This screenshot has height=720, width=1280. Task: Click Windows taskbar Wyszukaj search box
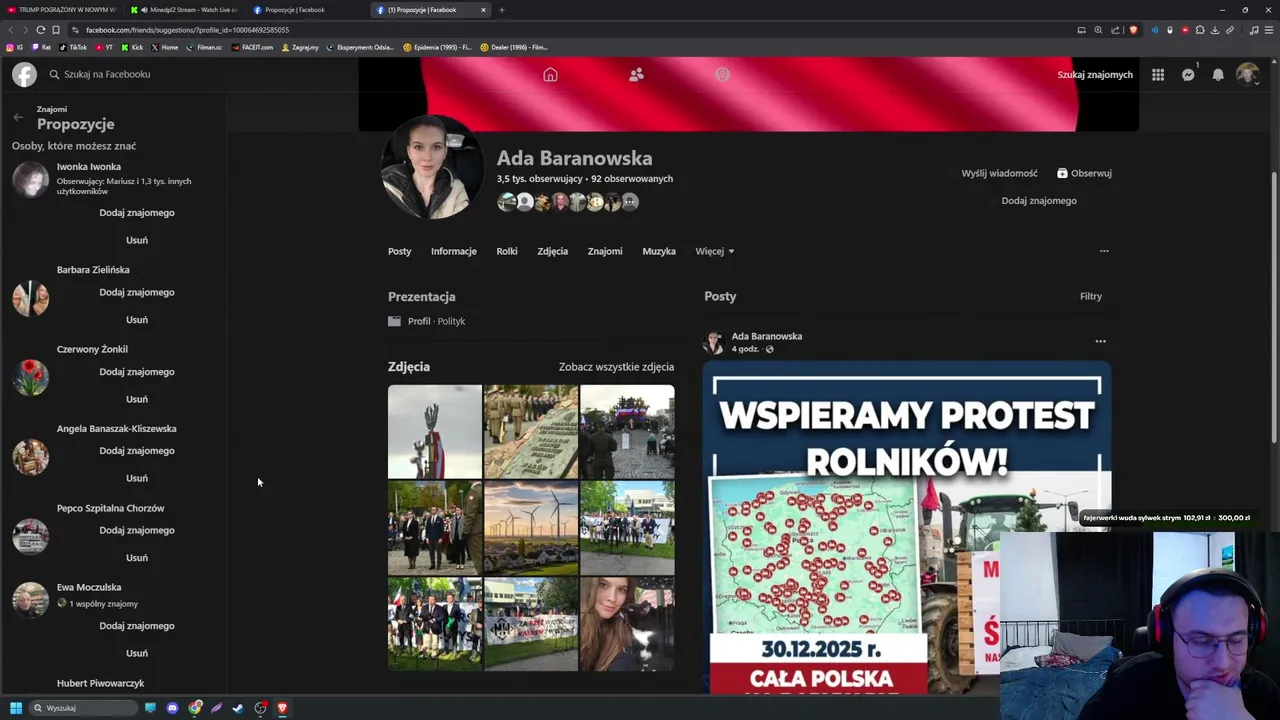tap(83, 708)
